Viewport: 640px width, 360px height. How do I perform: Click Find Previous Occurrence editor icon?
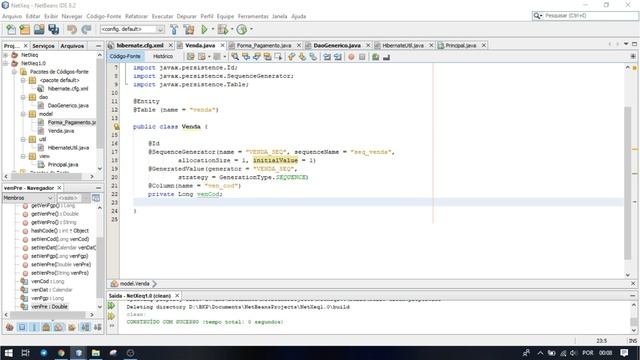point(246,57)
